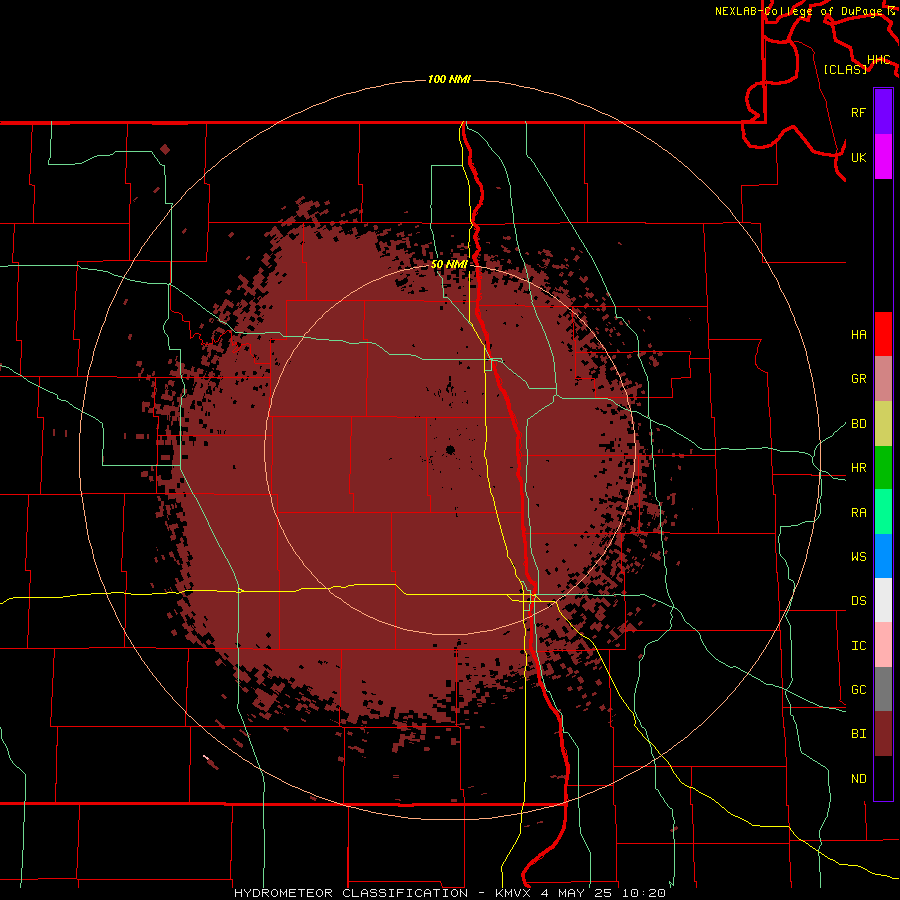
Task: Click the GR legend label
Action: 858,379
